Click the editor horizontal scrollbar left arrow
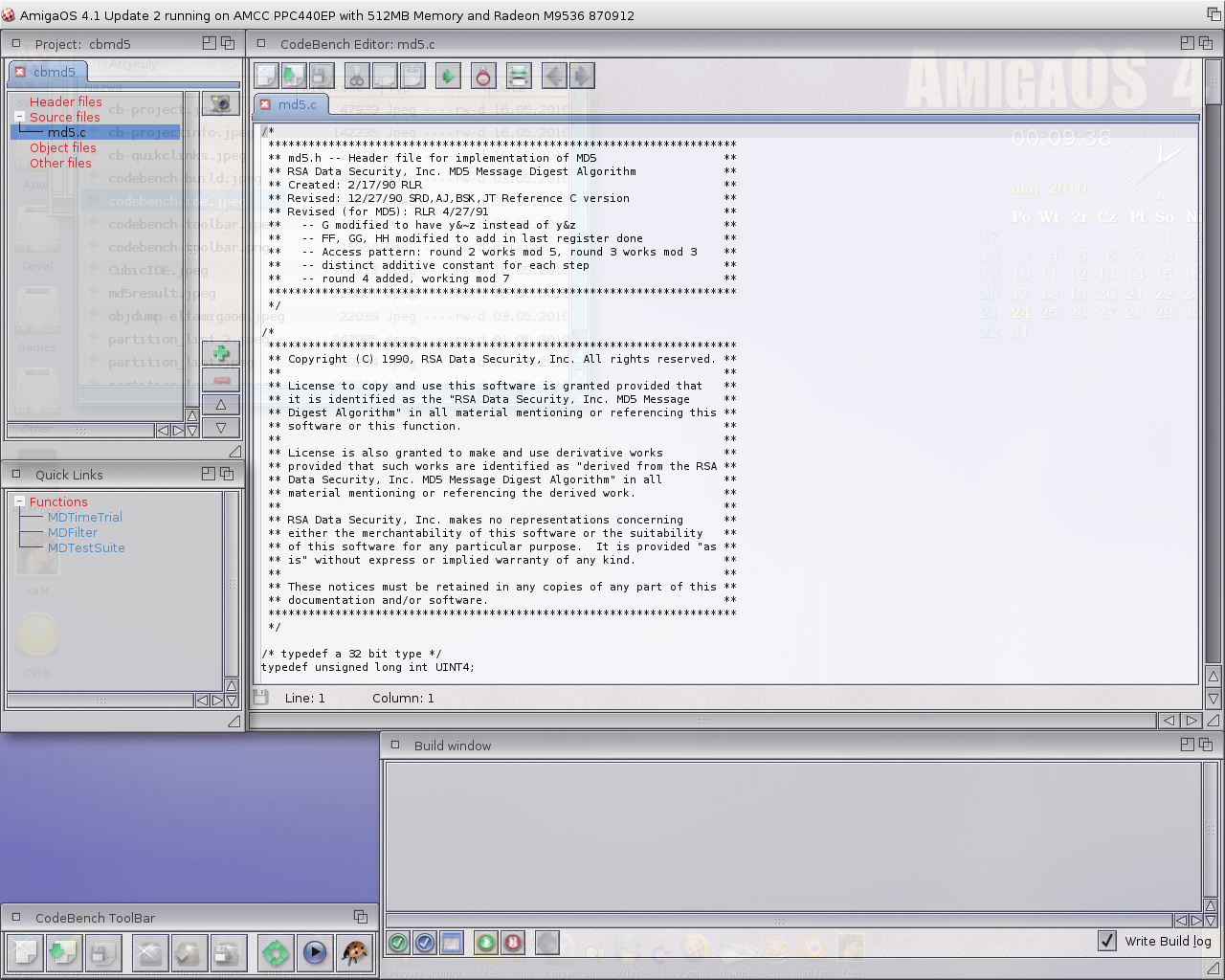Viewport: 1225px width, 980px height. tap(1169, 720)
